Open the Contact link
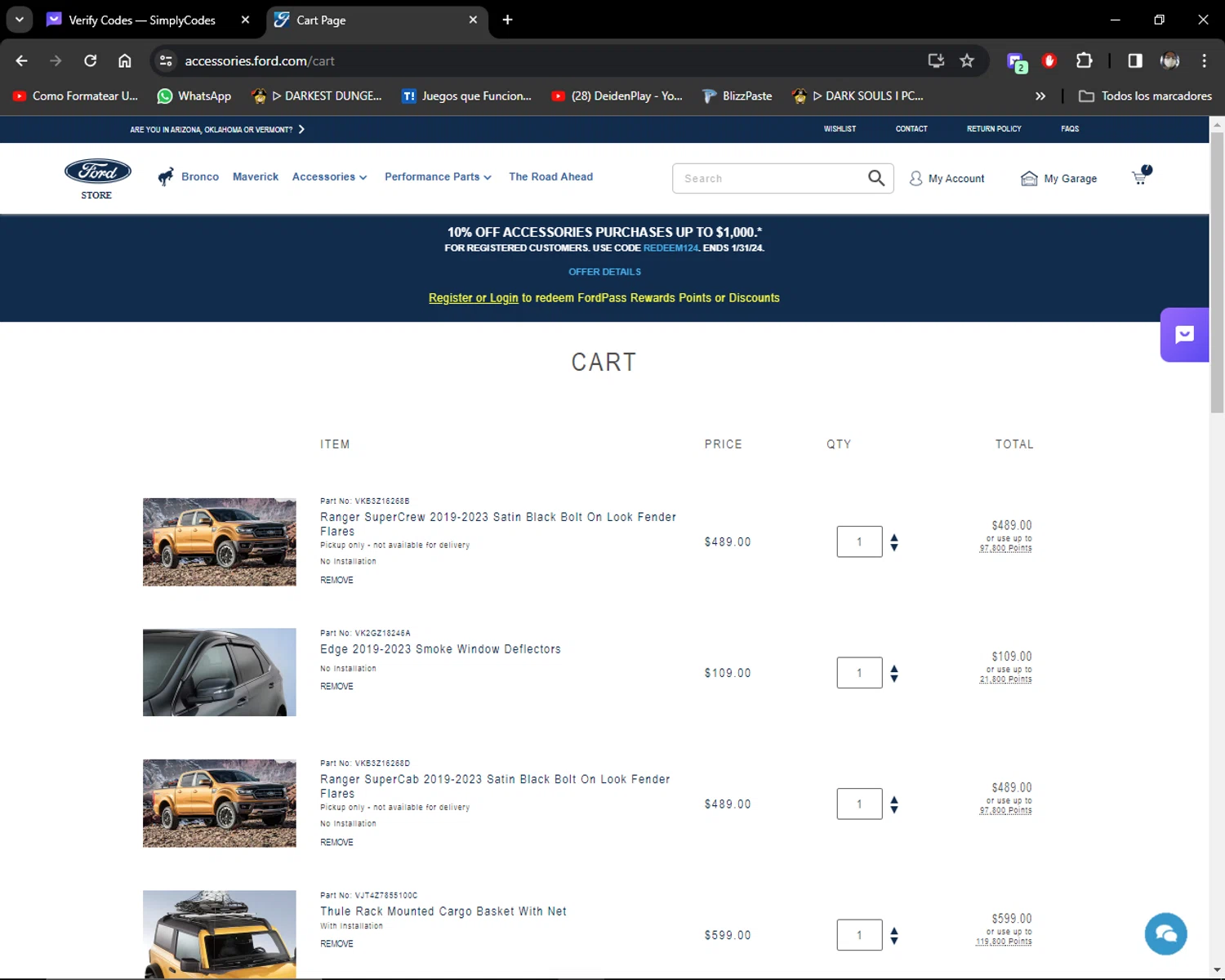1225x980 pixels. point(911,129)
